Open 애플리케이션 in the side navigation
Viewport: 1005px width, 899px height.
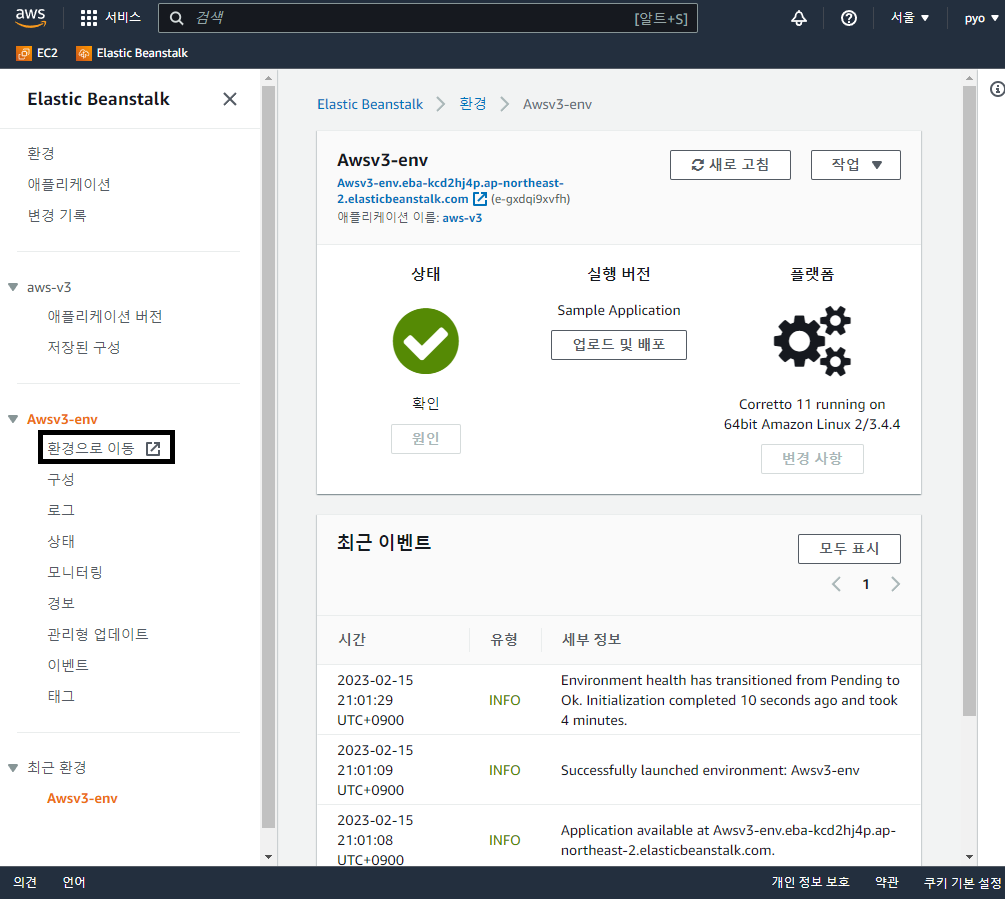click(x=69, y=185)
